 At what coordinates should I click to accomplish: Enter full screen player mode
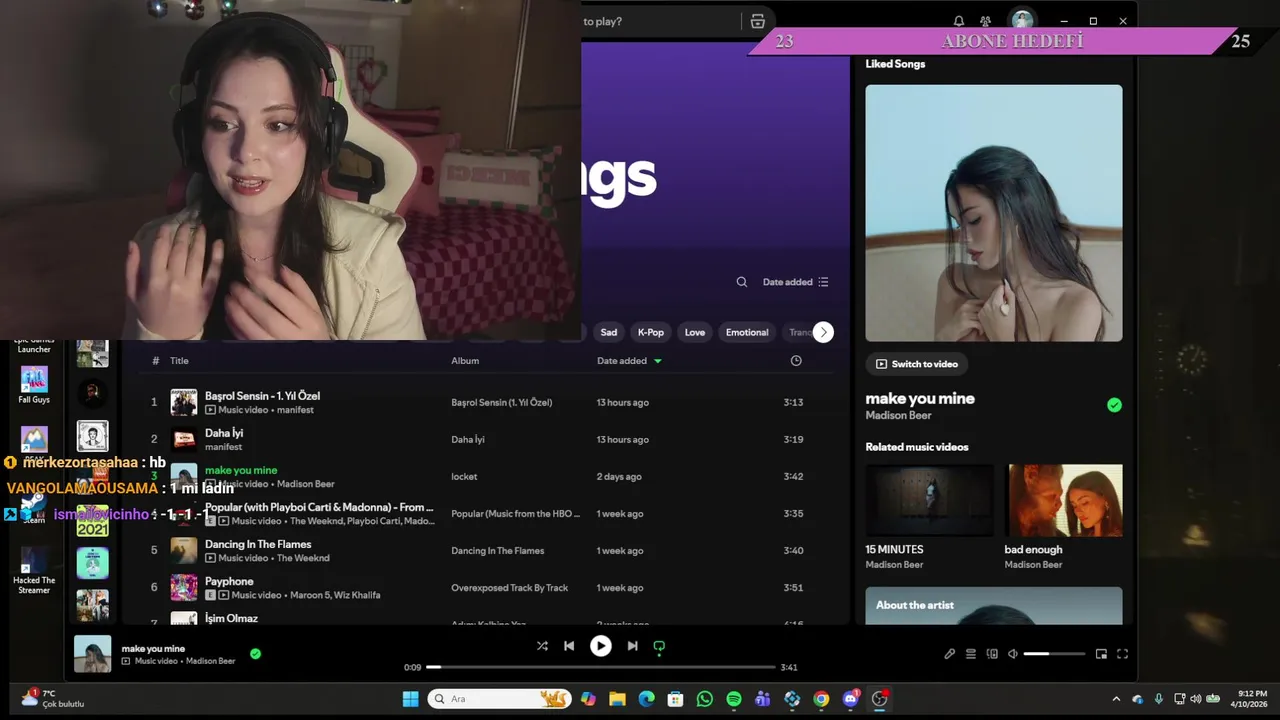click(1122, 654)
